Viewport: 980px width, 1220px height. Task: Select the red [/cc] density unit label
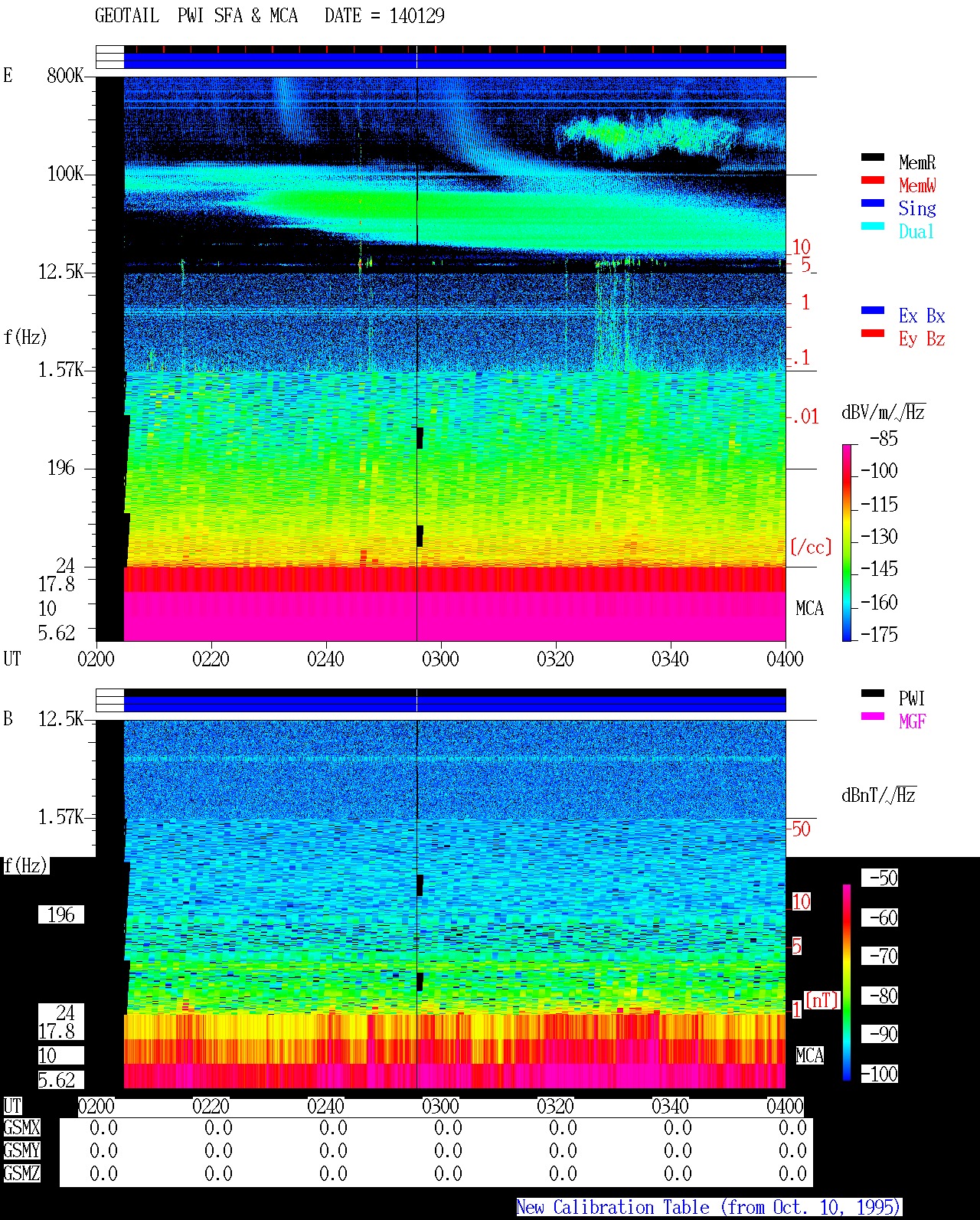coord(811,547)
